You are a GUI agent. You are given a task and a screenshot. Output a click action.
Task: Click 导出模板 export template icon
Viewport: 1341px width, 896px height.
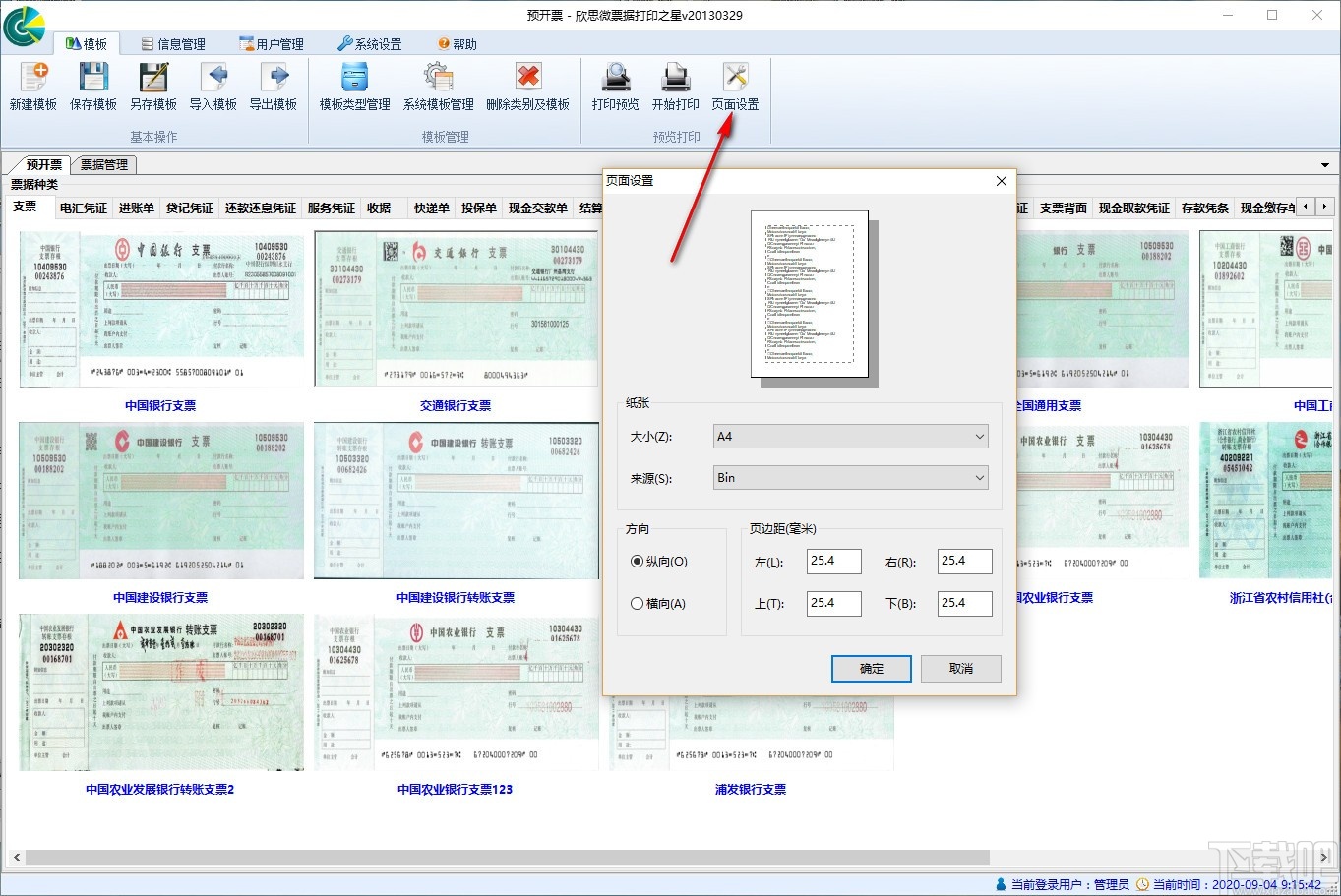click(x=274, y=78)
